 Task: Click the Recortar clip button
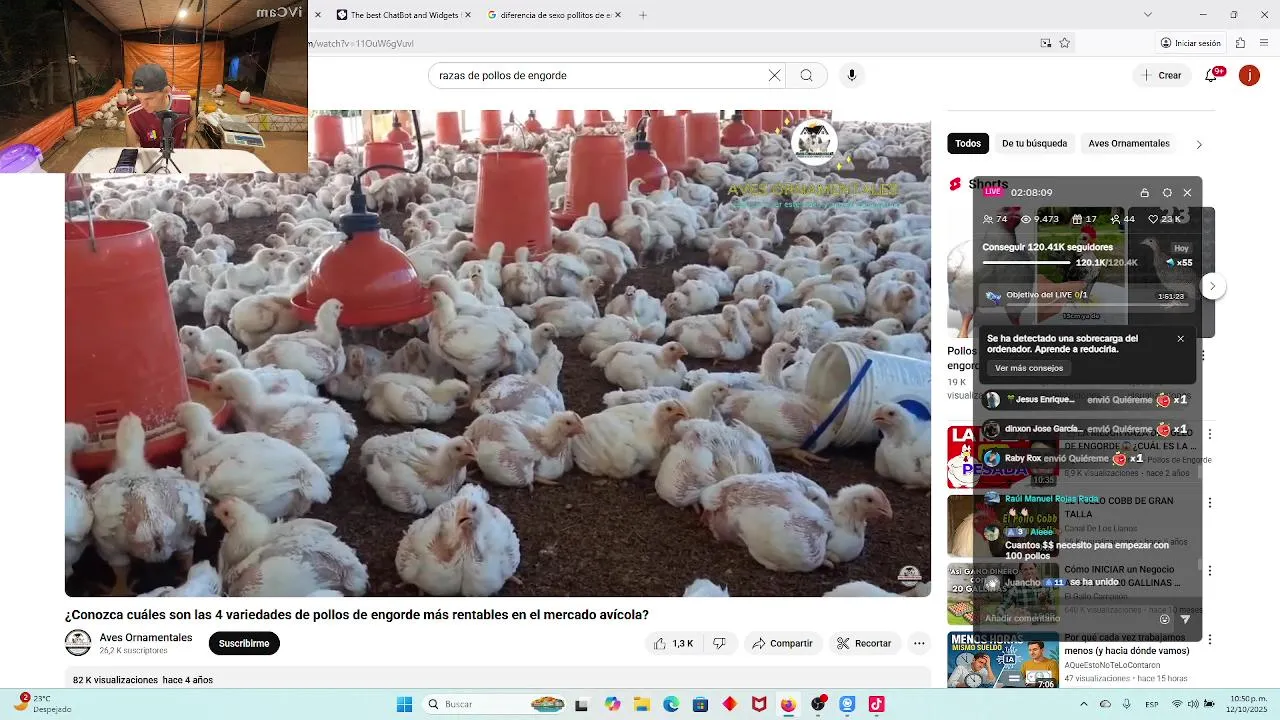[x=864, y=643]
